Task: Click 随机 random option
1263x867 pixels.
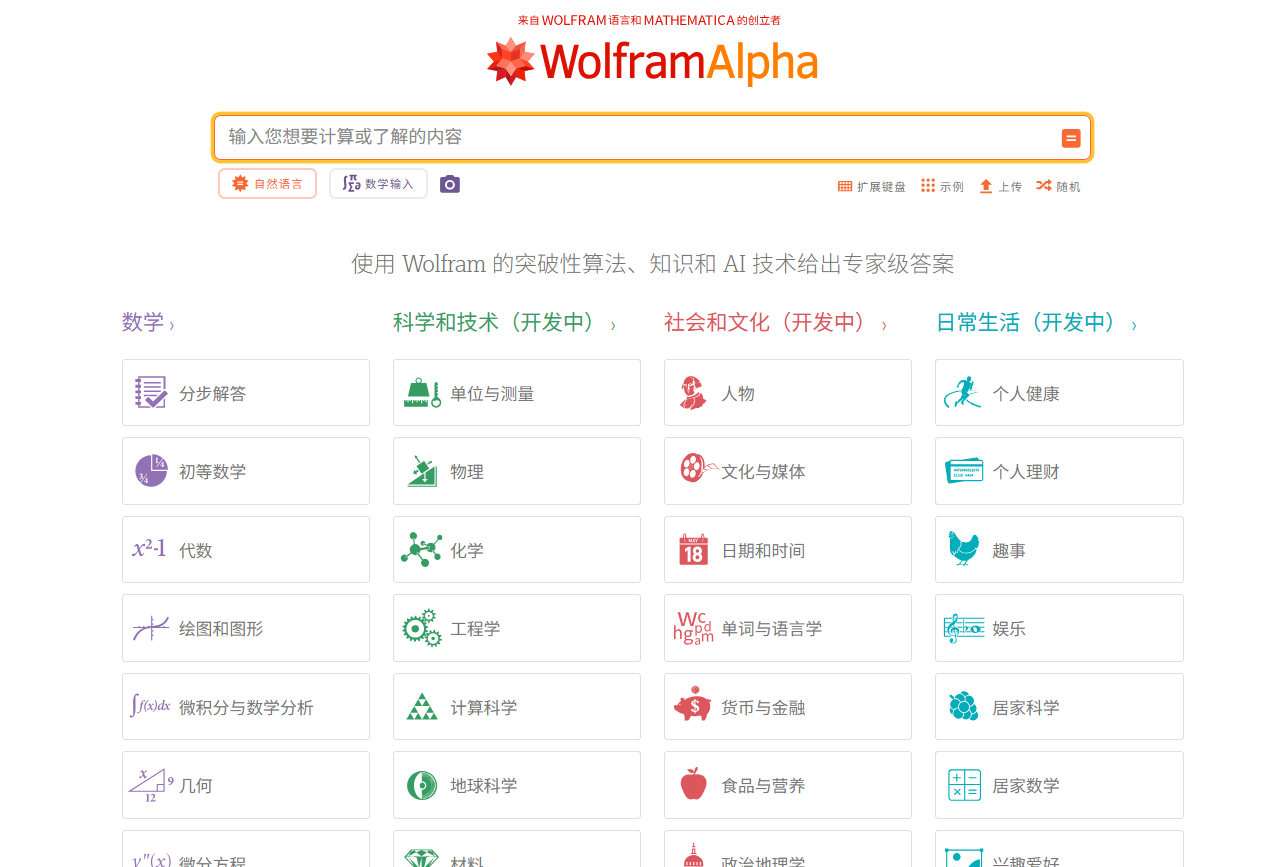Action: (1058, 186)
